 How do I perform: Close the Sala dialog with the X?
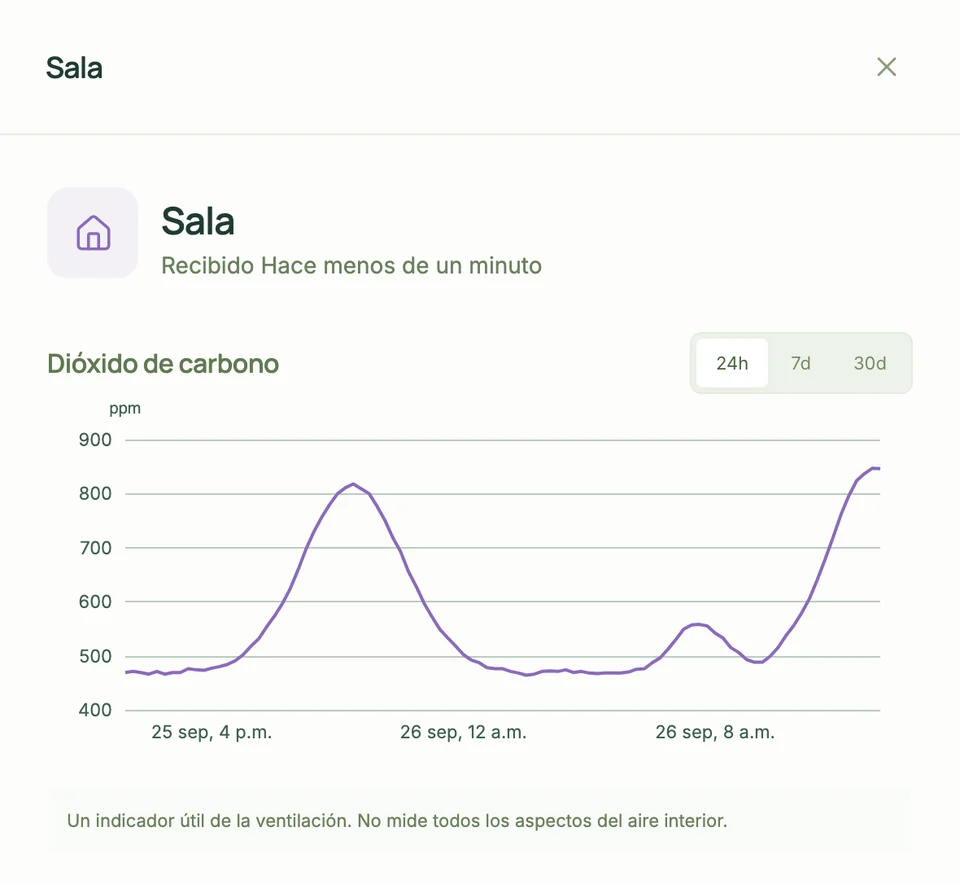(x=886, y=67)
